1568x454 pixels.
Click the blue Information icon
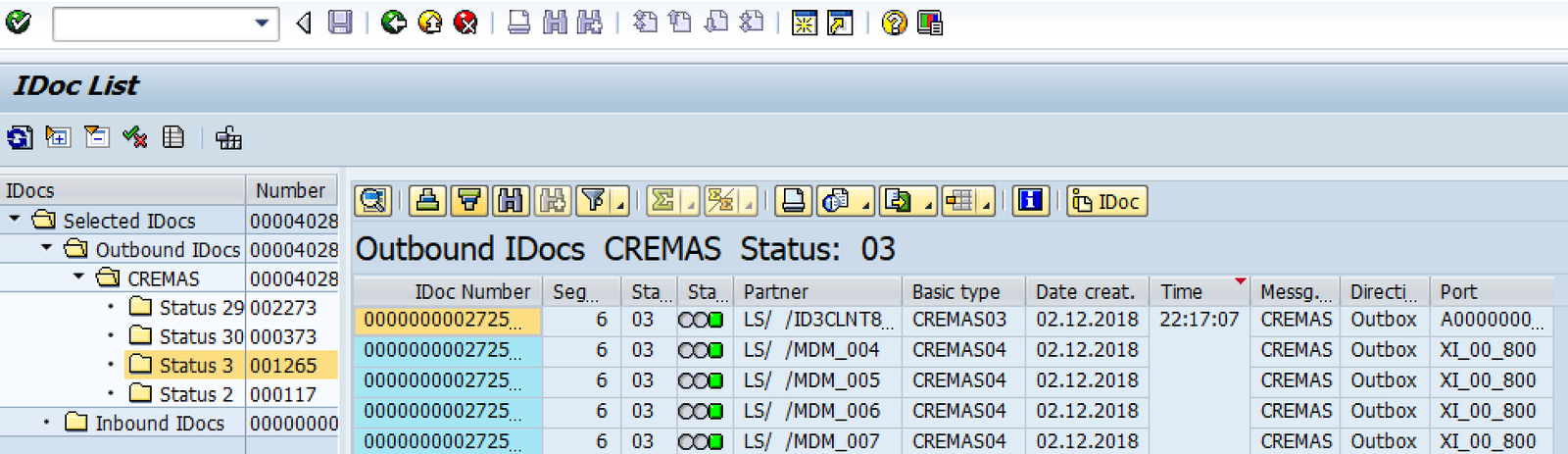point(1030,201)
